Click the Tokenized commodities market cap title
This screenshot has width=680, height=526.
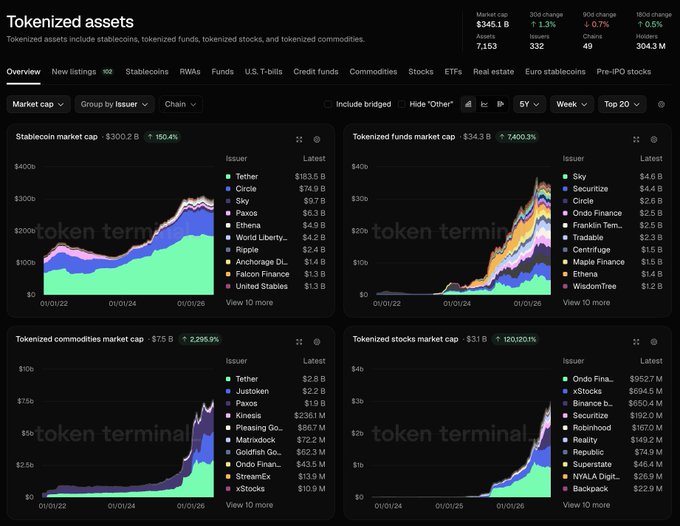point(80,339)
